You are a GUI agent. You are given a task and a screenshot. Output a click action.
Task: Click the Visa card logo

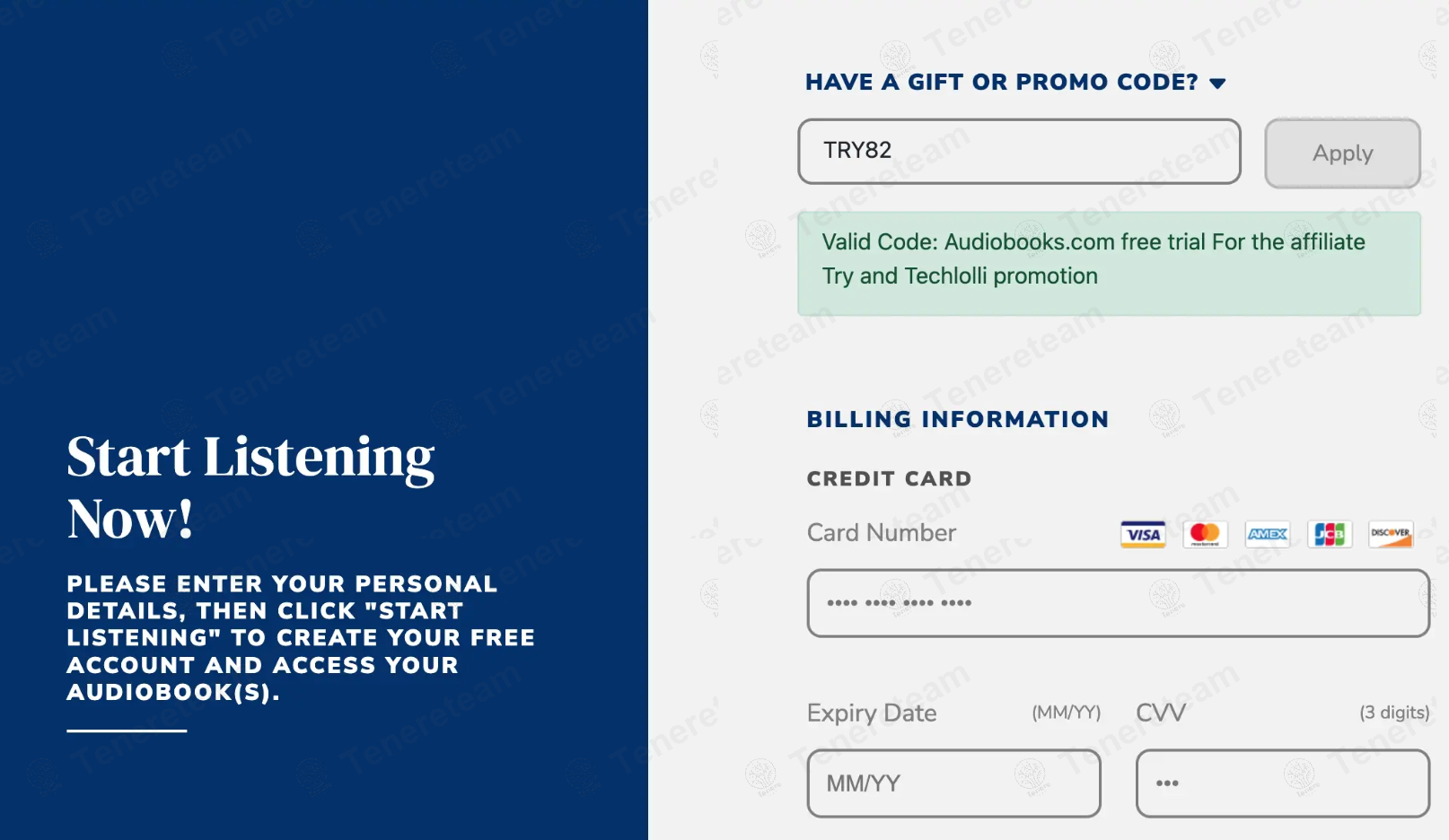tap(1143, 534)
